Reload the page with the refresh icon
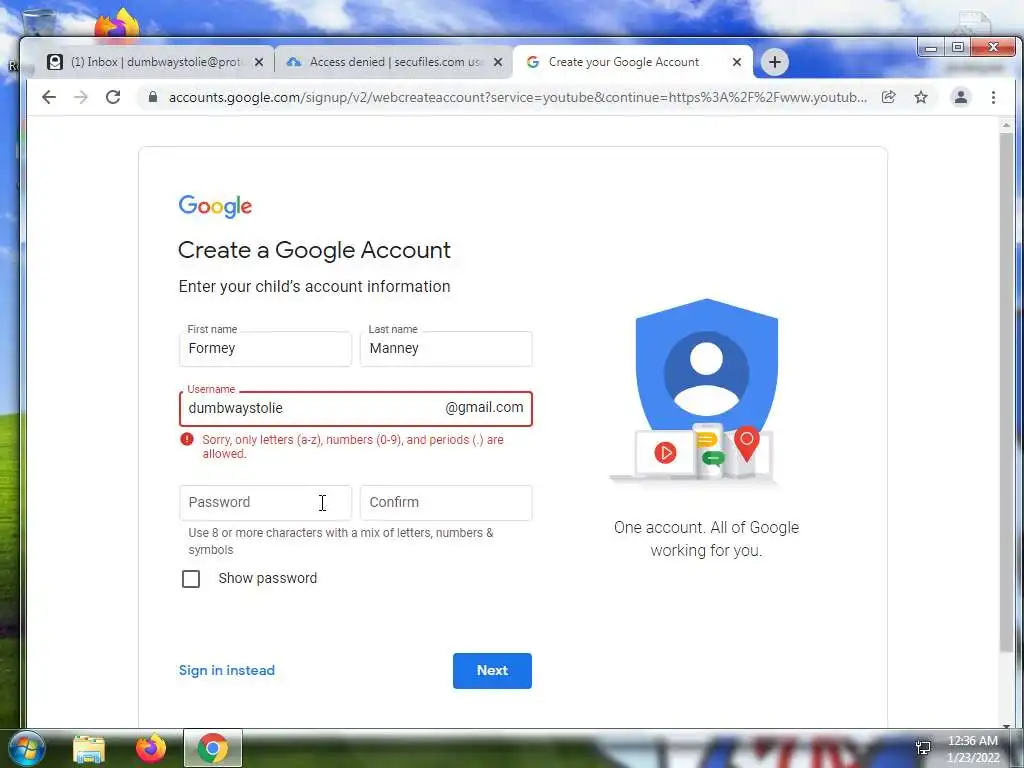Viewport: 1024px width, 768px height. (x=113, y=97)
